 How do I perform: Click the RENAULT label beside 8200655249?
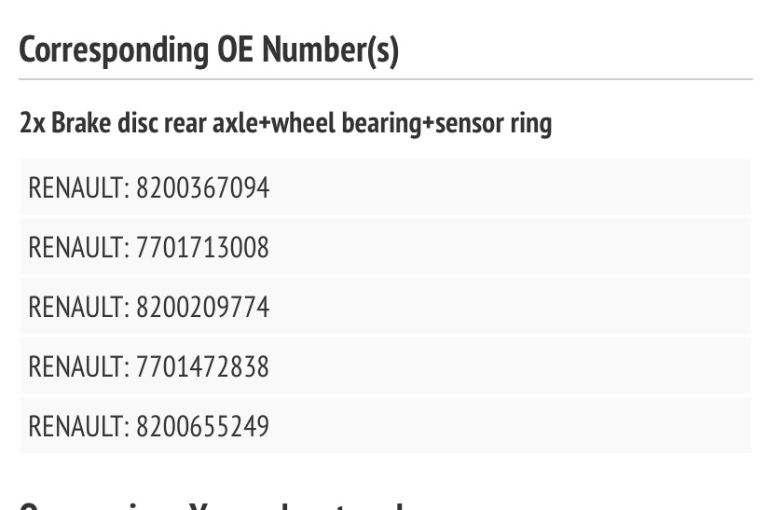76,427
